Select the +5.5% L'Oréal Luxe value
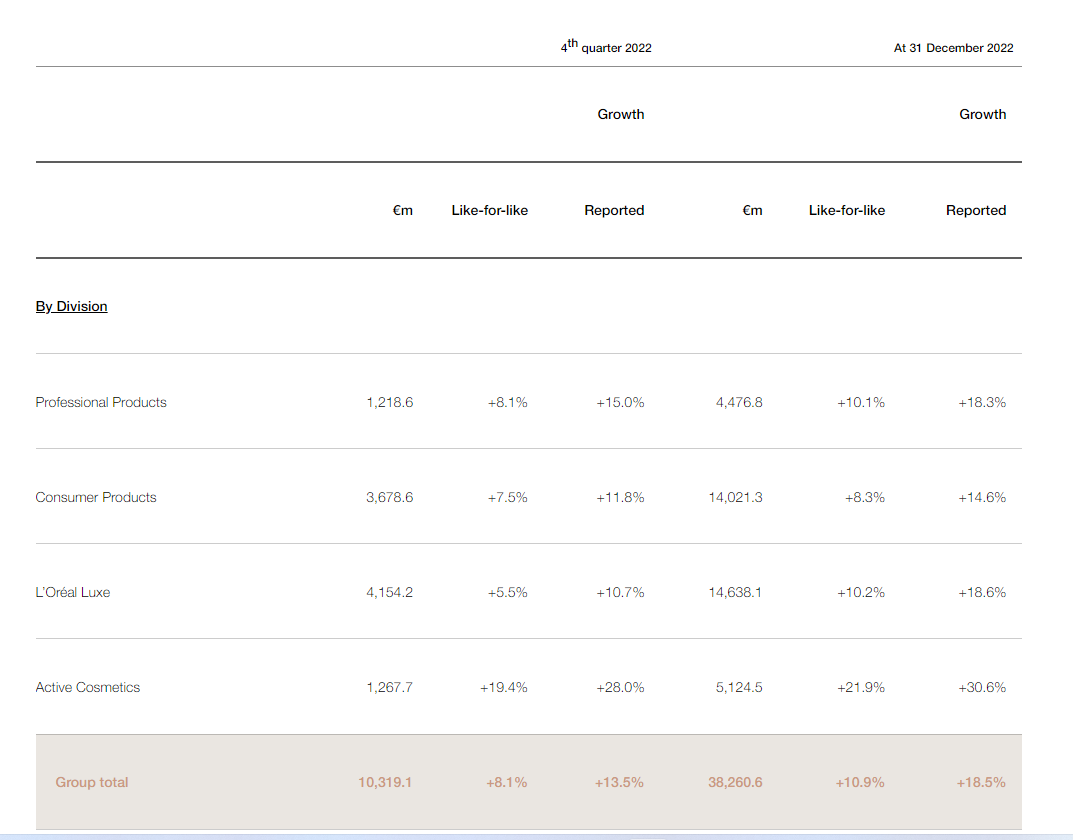This screenshot has width=1073, height=840. (508, 592)
